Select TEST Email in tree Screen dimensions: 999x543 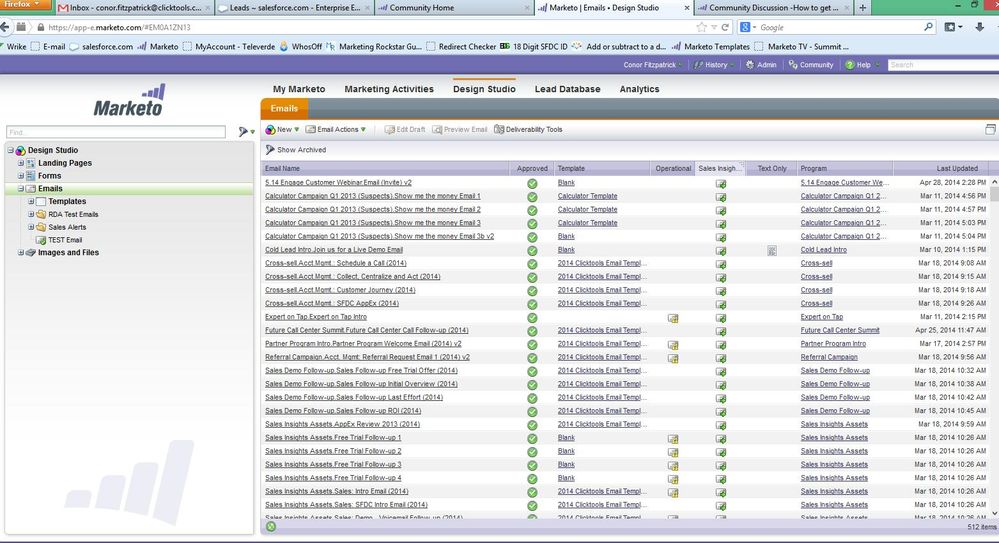click(x=65, y=240)
